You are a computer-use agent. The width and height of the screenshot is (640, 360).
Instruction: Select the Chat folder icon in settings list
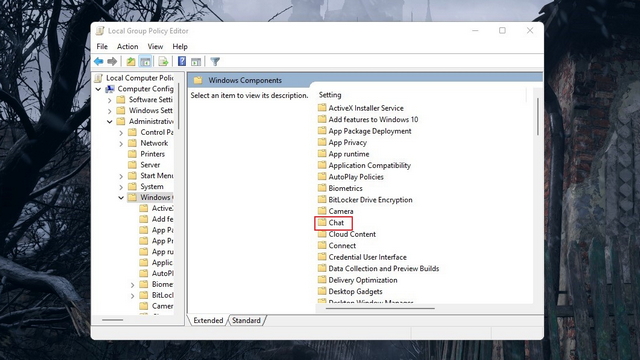(x=322, y=222)
